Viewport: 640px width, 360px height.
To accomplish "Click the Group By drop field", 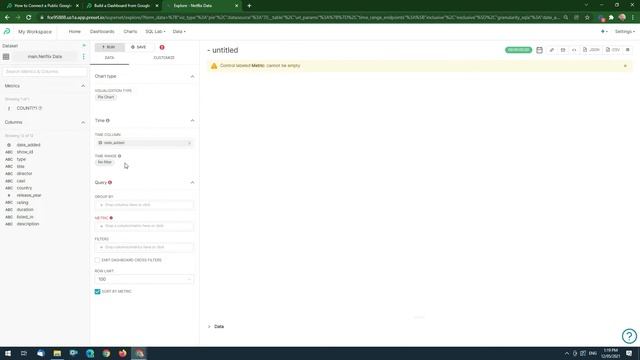I will coord(144,205).
